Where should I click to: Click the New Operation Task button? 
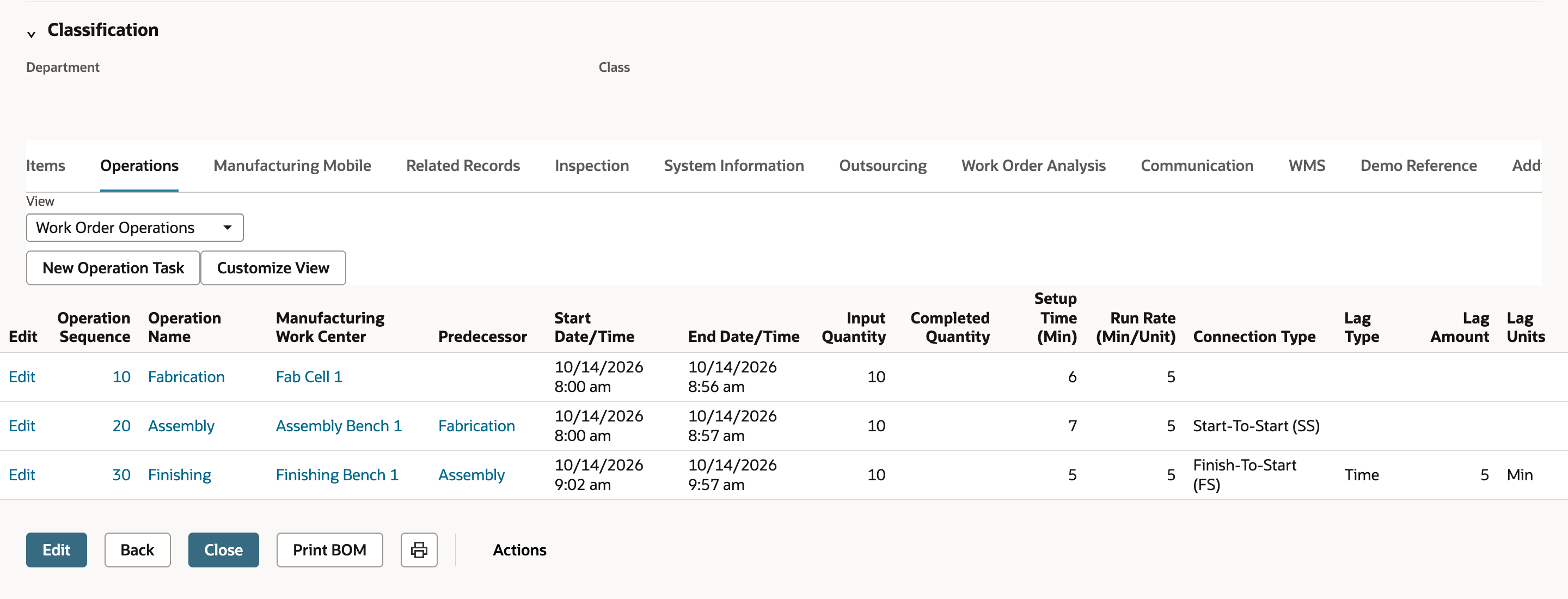113,268
